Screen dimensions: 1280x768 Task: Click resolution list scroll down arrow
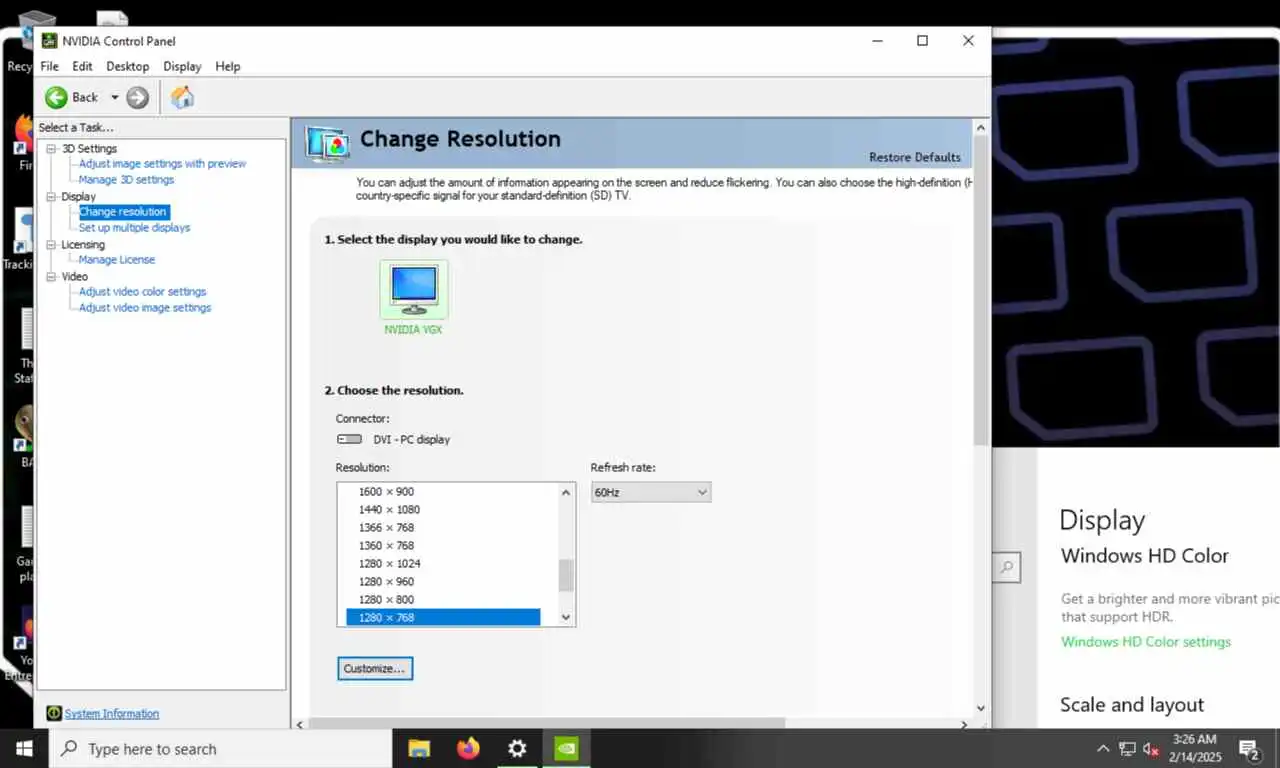click(x=566, y=618)
